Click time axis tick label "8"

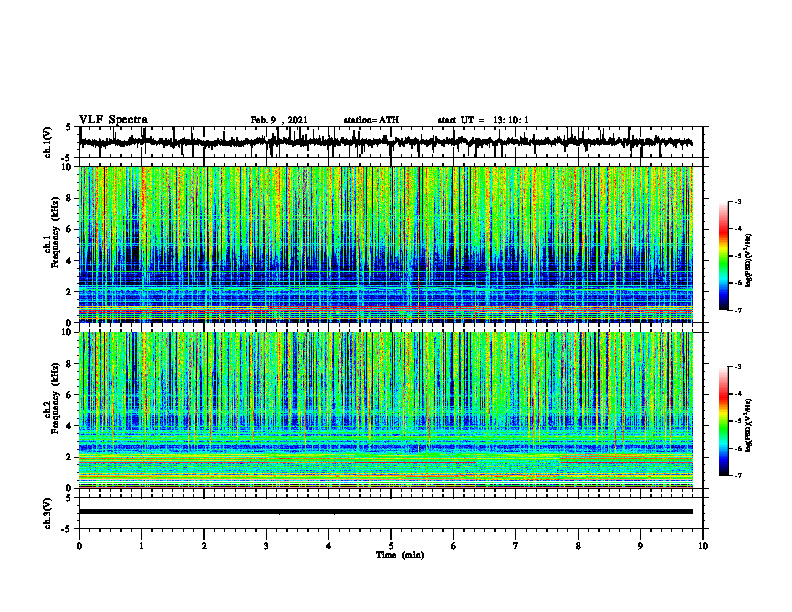click(x=578, y=546)
